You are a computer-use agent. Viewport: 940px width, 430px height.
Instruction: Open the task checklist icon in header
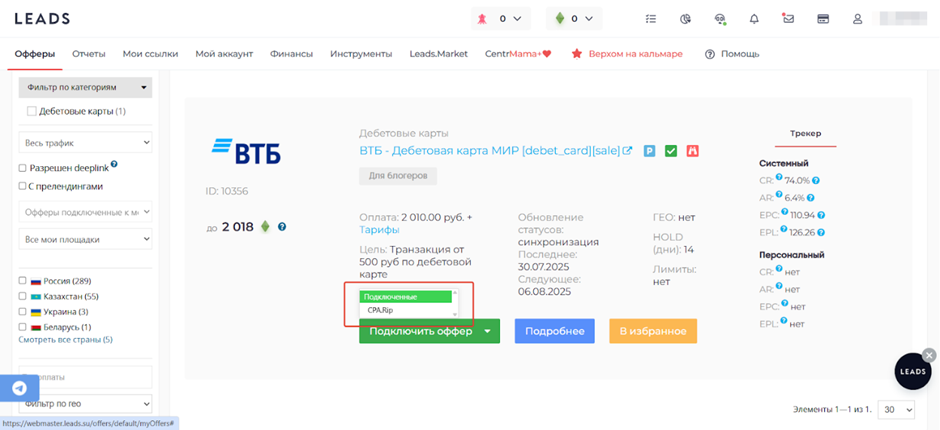coord(651,19)
